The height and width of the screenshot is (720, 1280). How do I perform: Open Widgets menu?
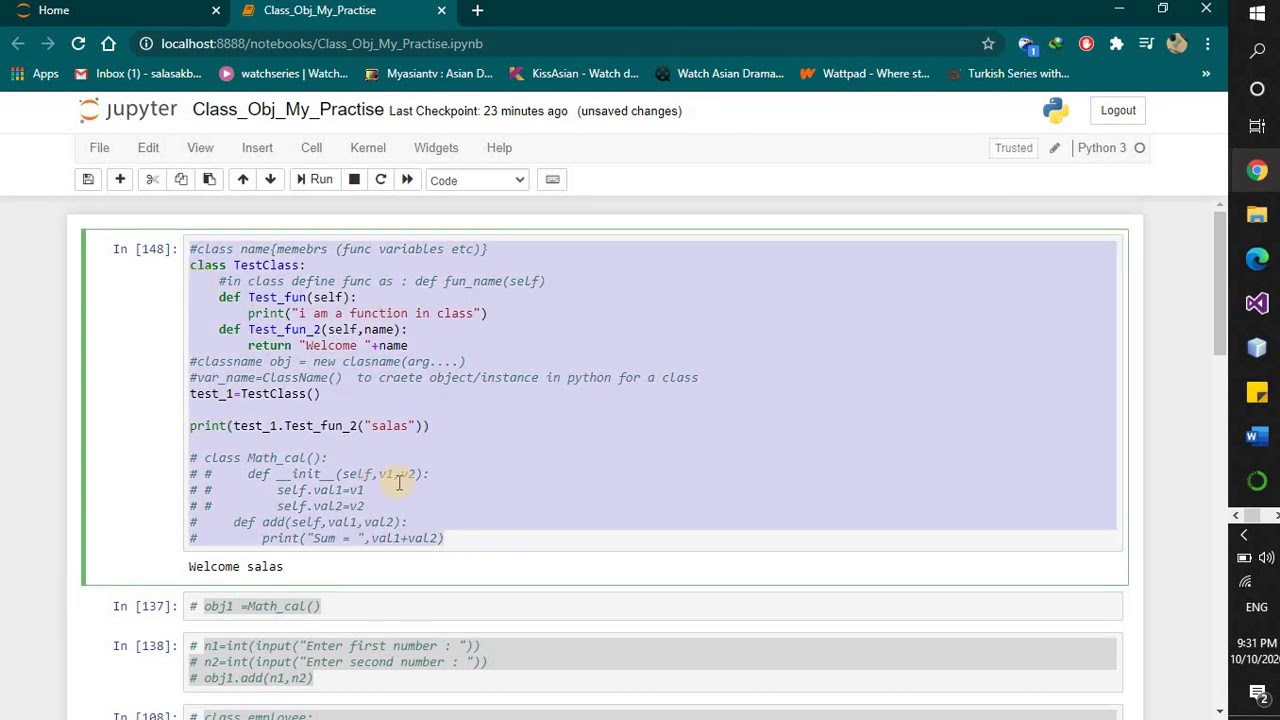[436, 148]
